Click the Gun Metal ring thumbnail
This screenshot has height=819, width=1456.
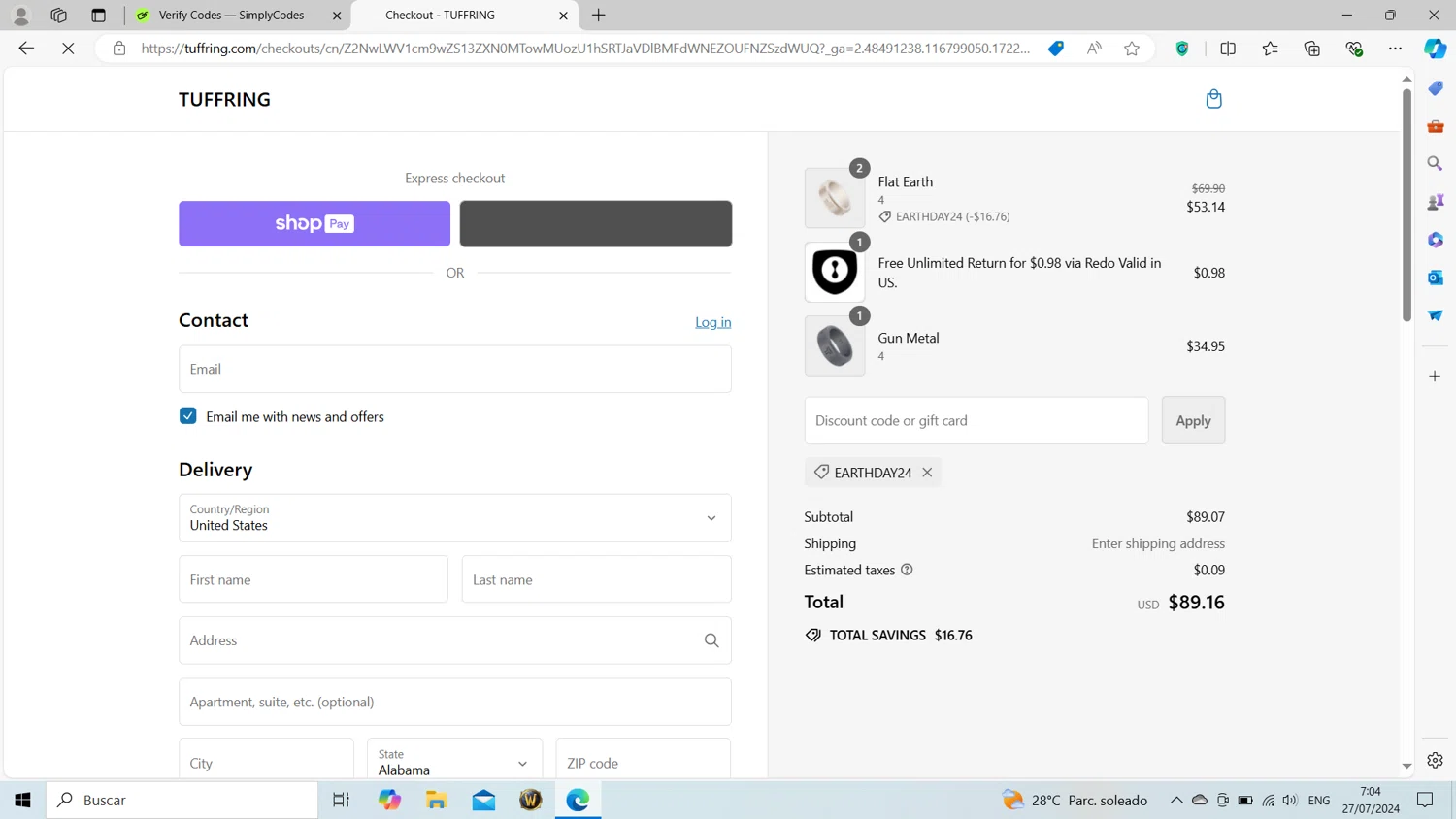[835, 345]
